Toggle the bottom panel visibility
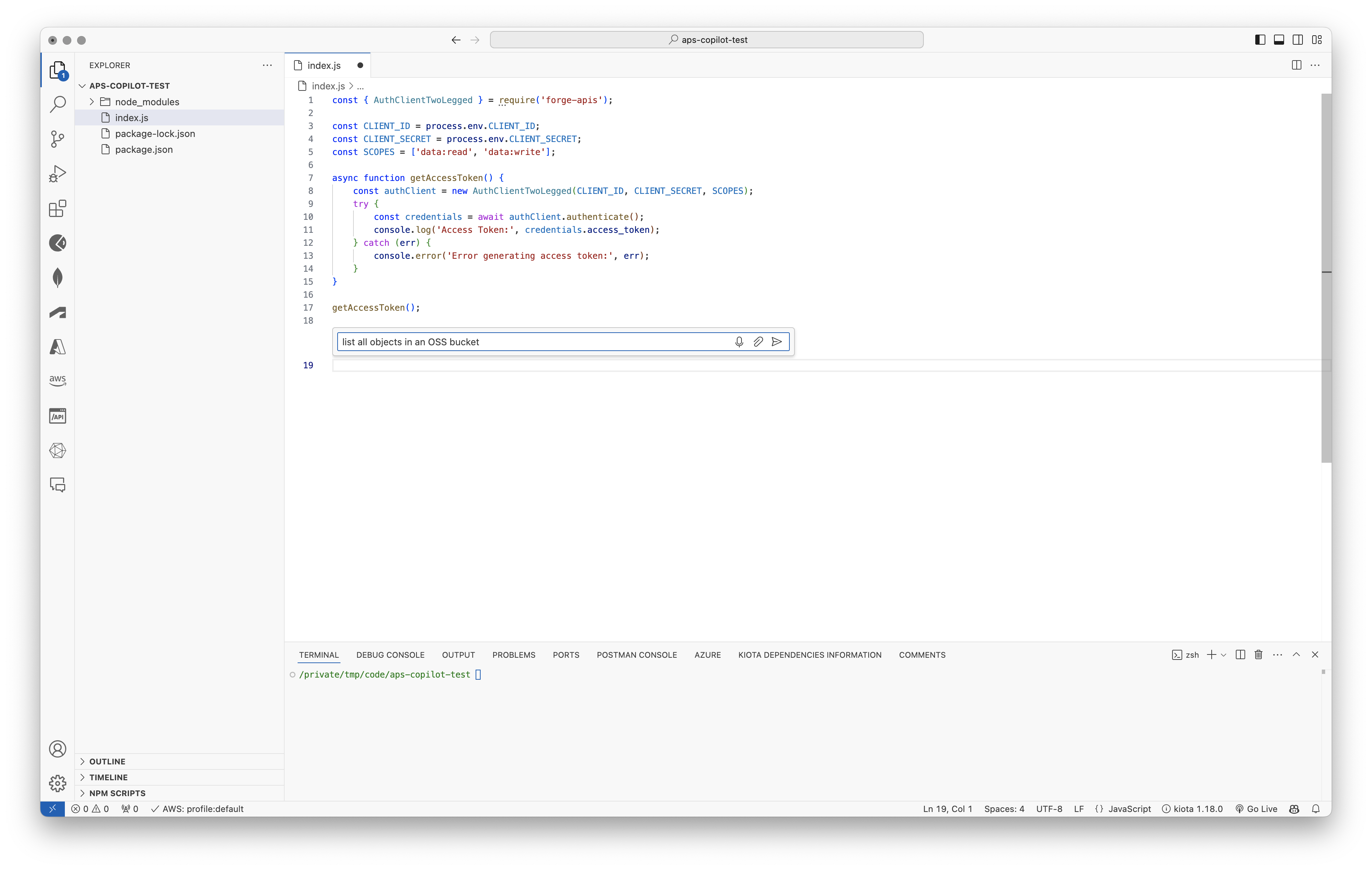Screen dimensions: 1372x870 pos(1279,39)
